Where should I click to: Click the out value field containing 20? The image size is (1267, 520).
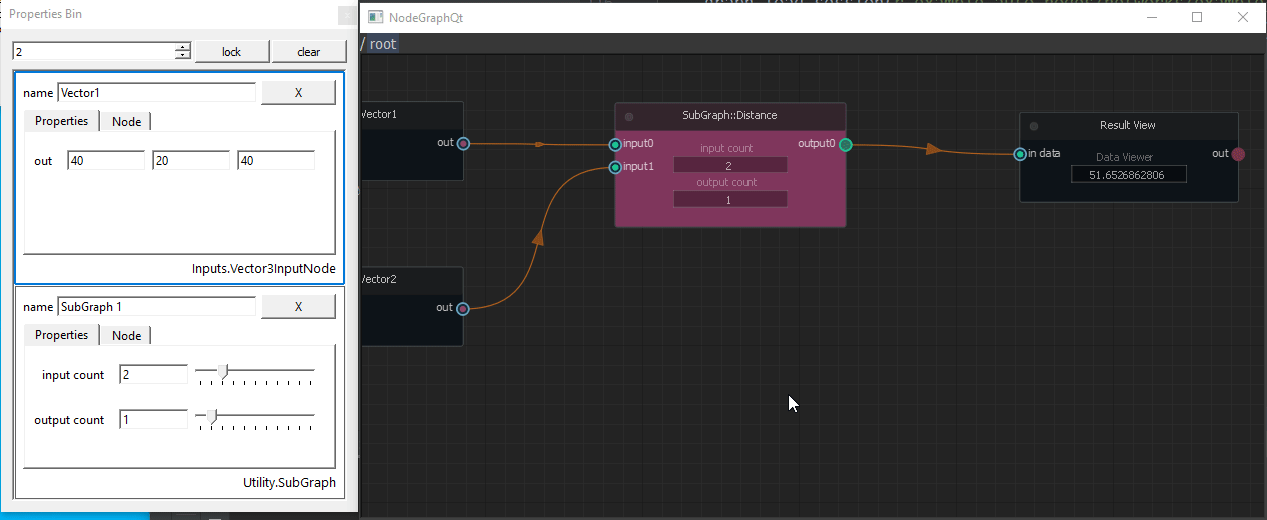[191, 161]
